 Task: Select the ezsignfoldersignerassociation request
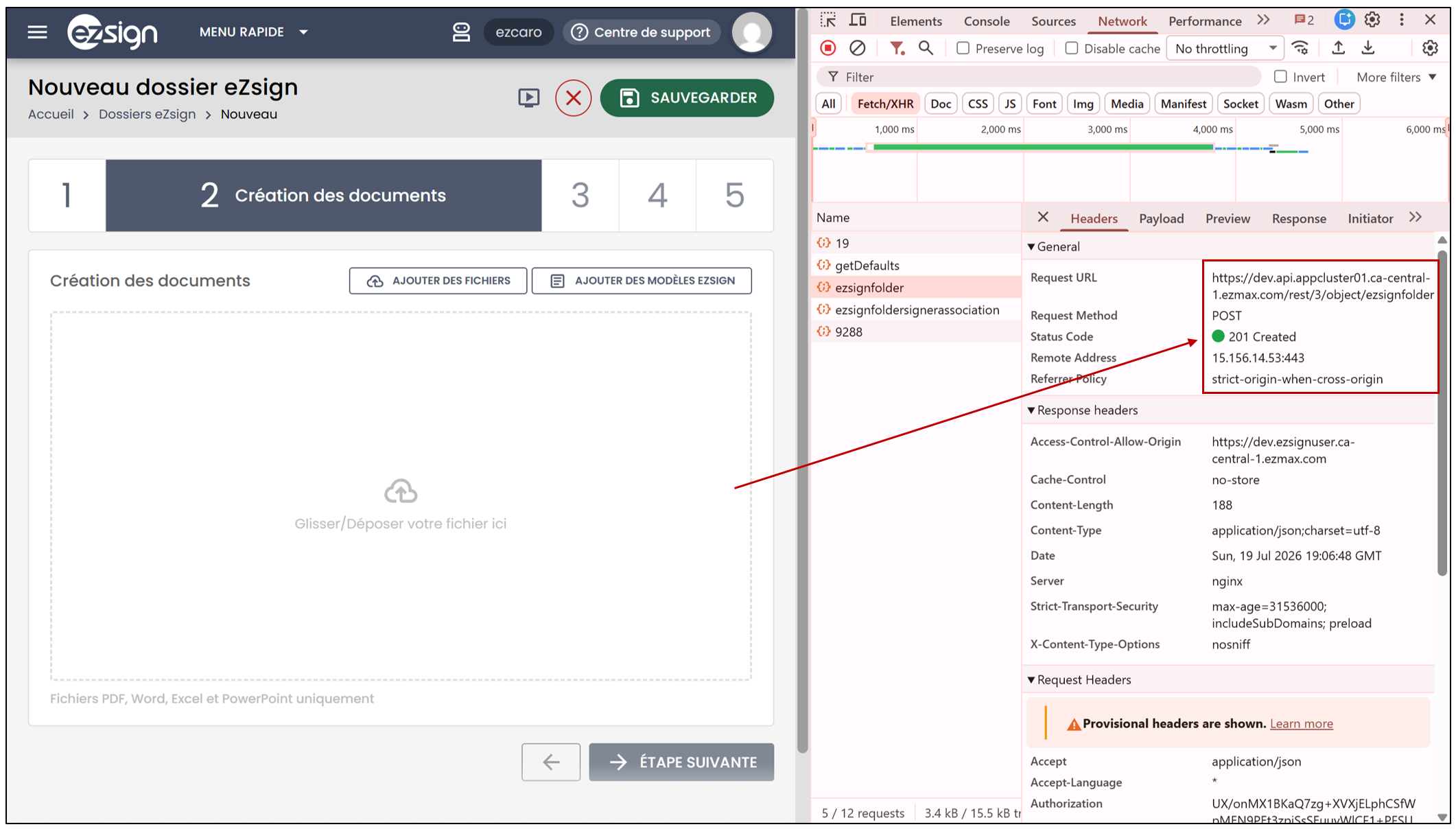(917, 310)
